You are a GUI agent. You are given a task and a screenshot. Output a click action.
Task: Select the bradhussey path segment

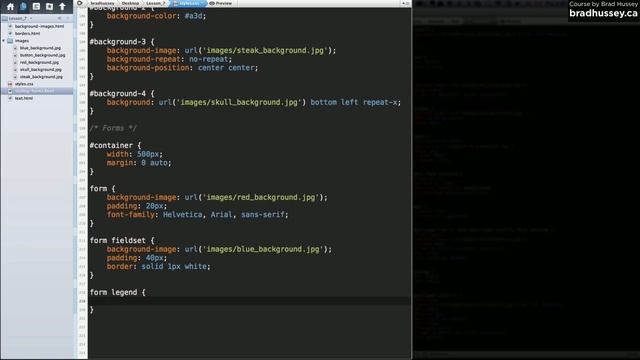[x=102, y=3]
